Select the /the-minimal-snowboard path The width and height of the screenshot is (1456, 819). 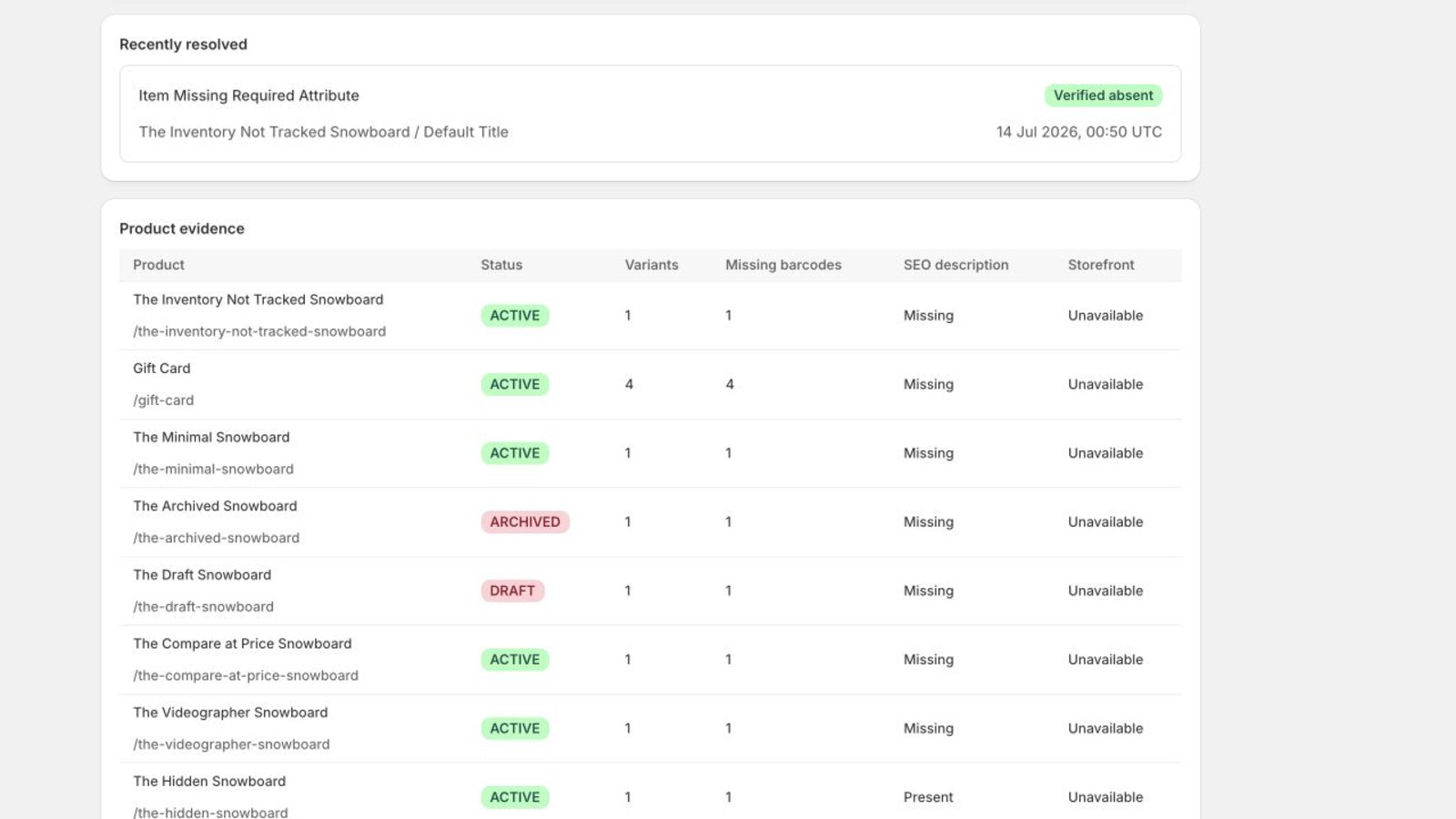(x=214, y=470)
